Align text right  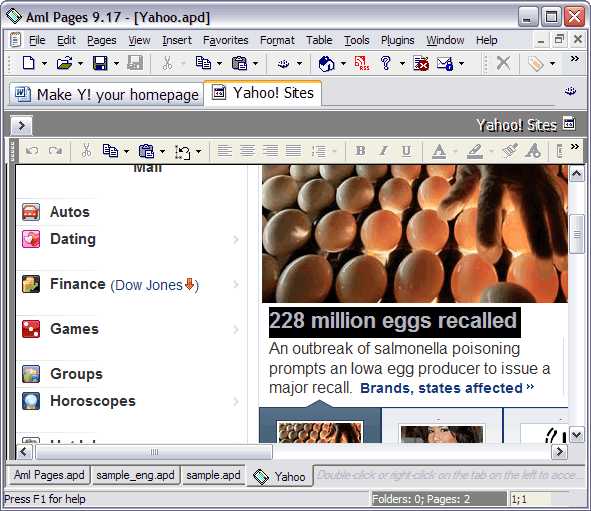270,151
